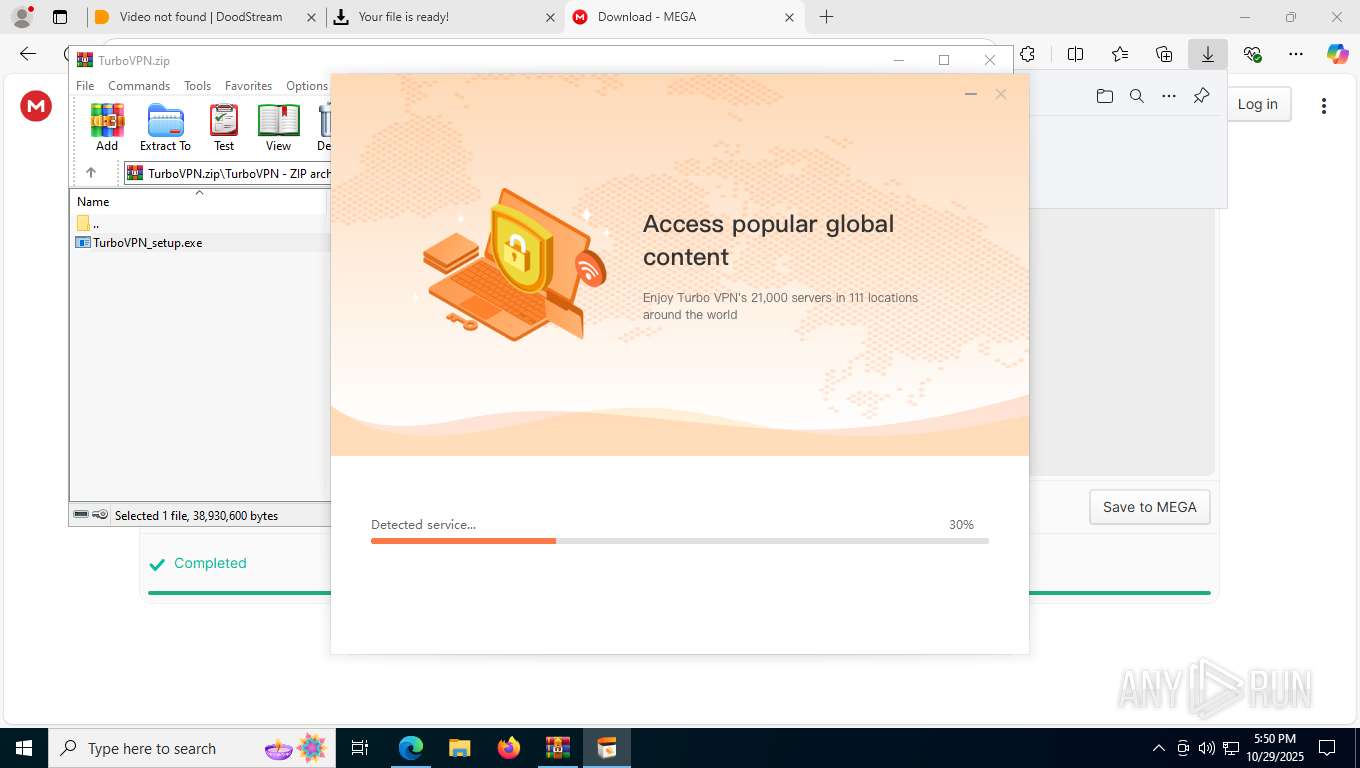Image resolution: width=1360 pixels, height=768 pixels.
Task: Open the notification center icon
Action: click(x=1327, y=748)
